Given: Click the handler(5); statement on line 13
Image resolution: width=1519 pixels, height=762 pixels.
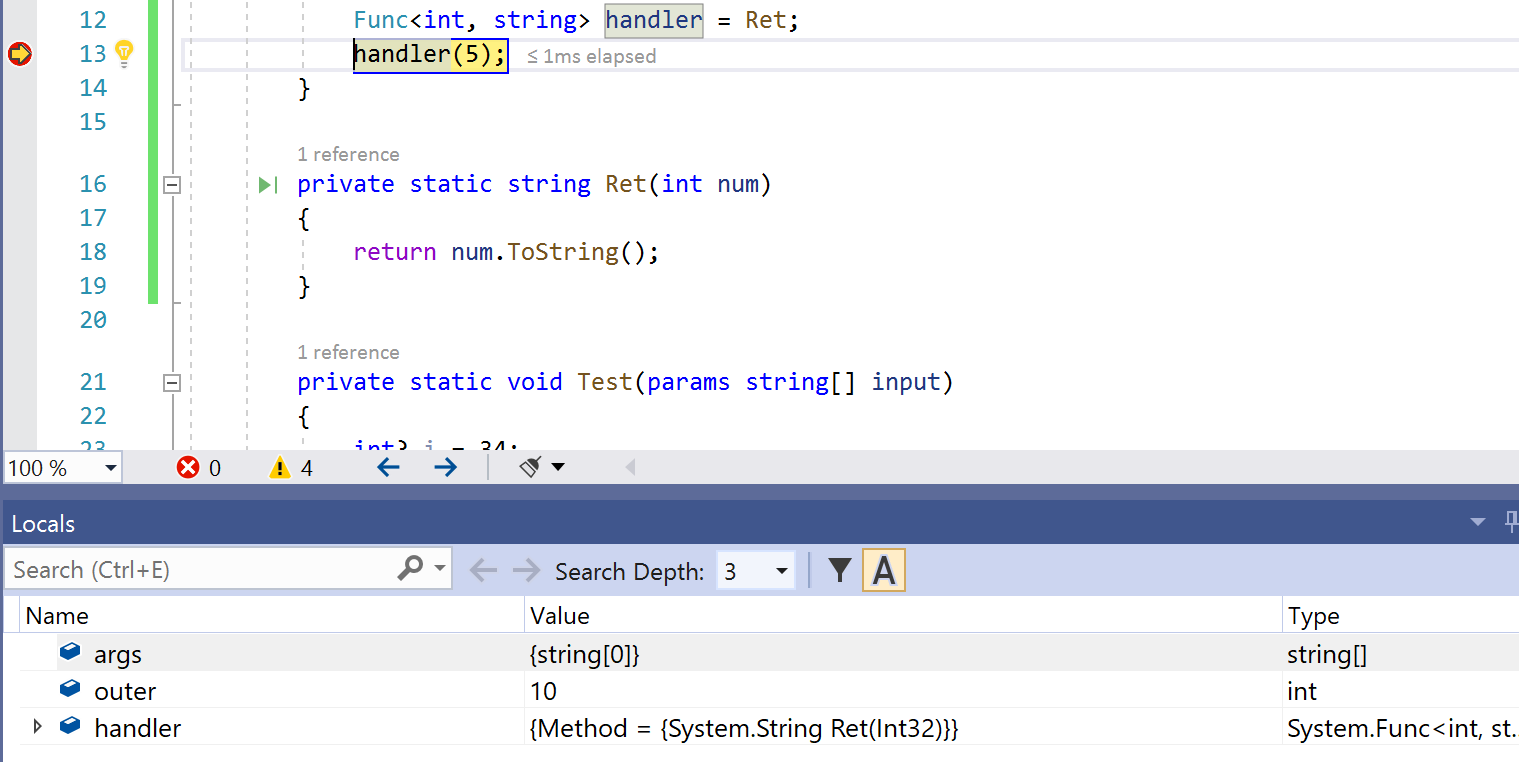Looking at the screenshot, I should click(x=431, y=54).
